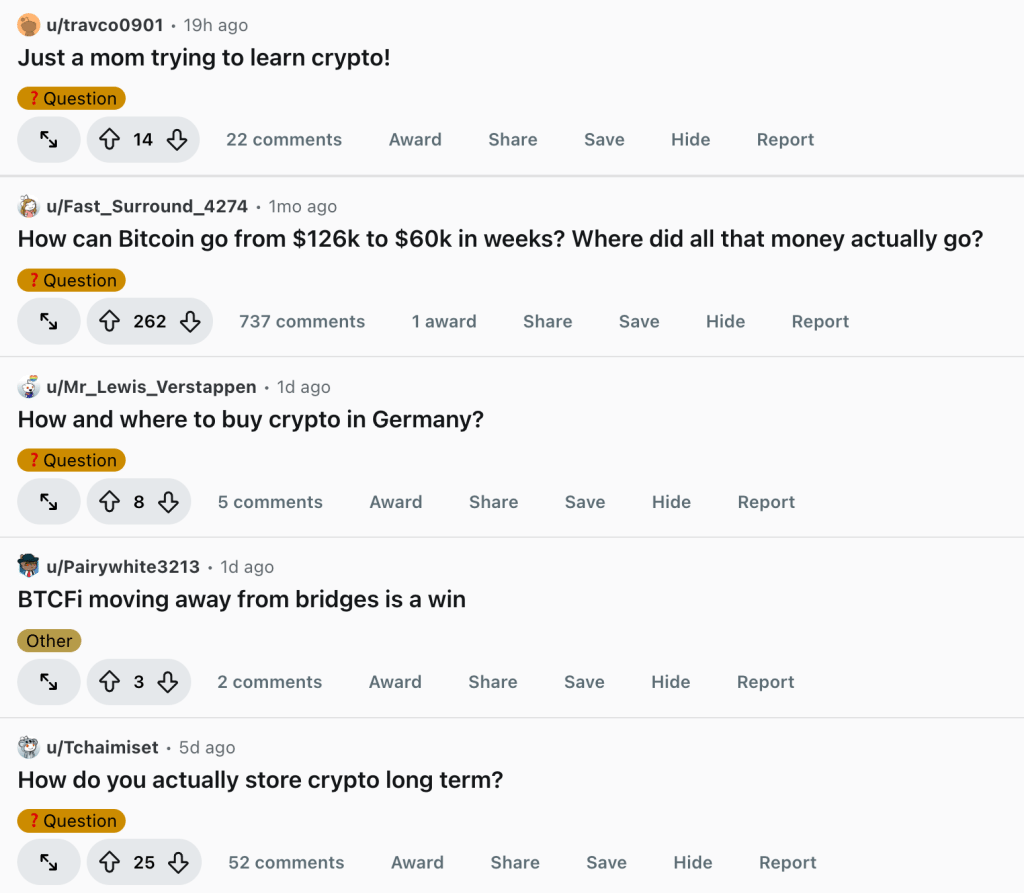Select the Other flair tag
The height and width of the screenshot is (893, 1024).
(49, 641)
